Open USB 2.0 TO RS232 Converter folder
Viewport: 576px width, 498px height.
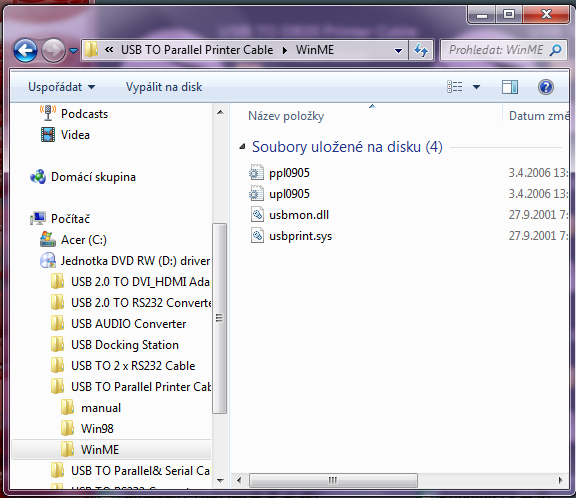(x=141, y=303)
